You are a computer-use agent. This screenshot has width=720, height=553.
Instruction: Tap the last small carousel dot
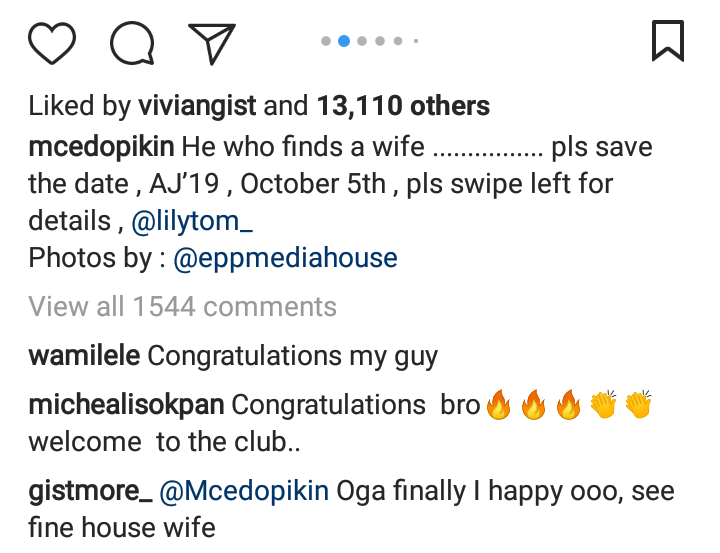415,41
